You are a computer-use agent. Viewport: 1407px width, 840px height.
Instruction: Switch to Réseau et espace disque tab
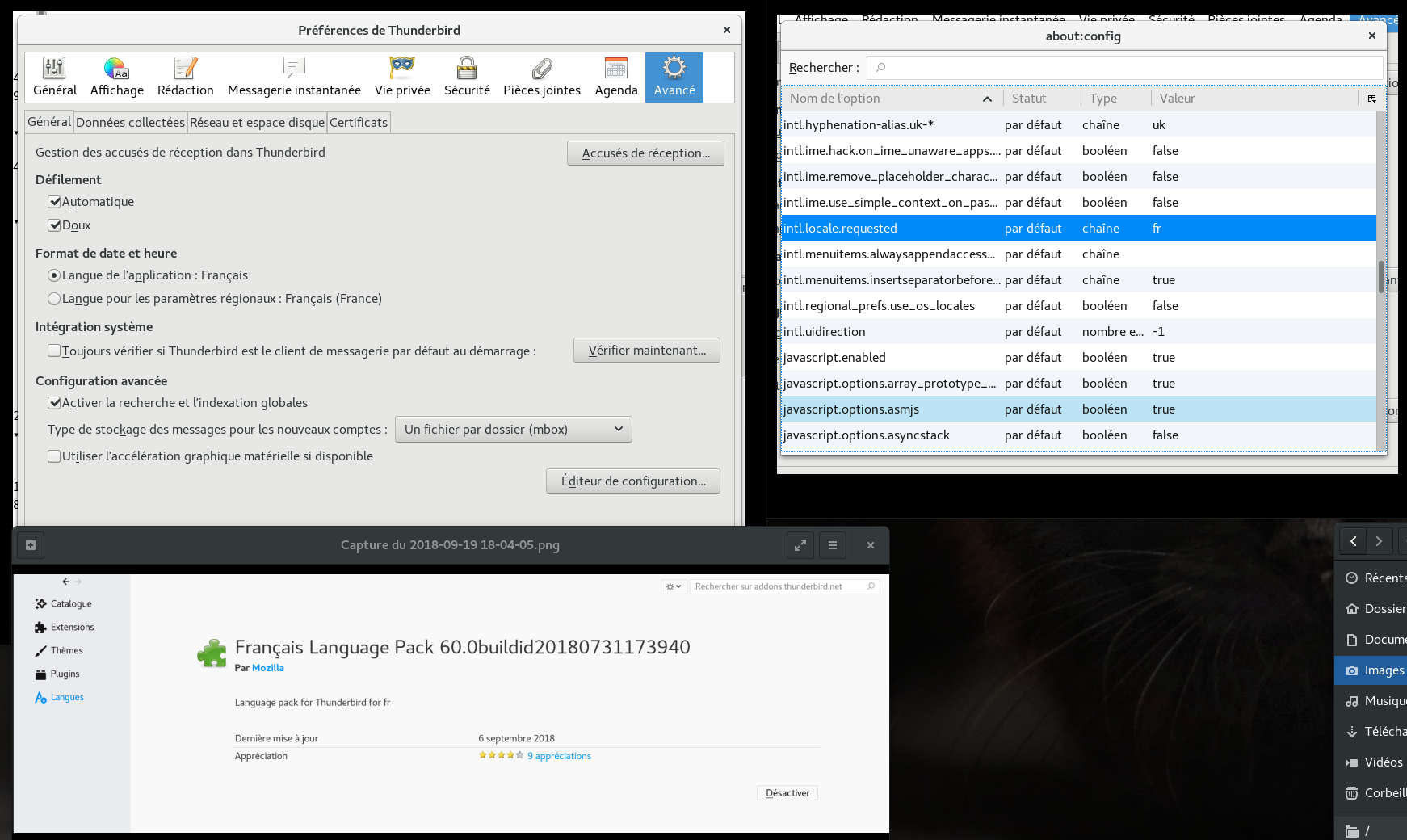257,123
